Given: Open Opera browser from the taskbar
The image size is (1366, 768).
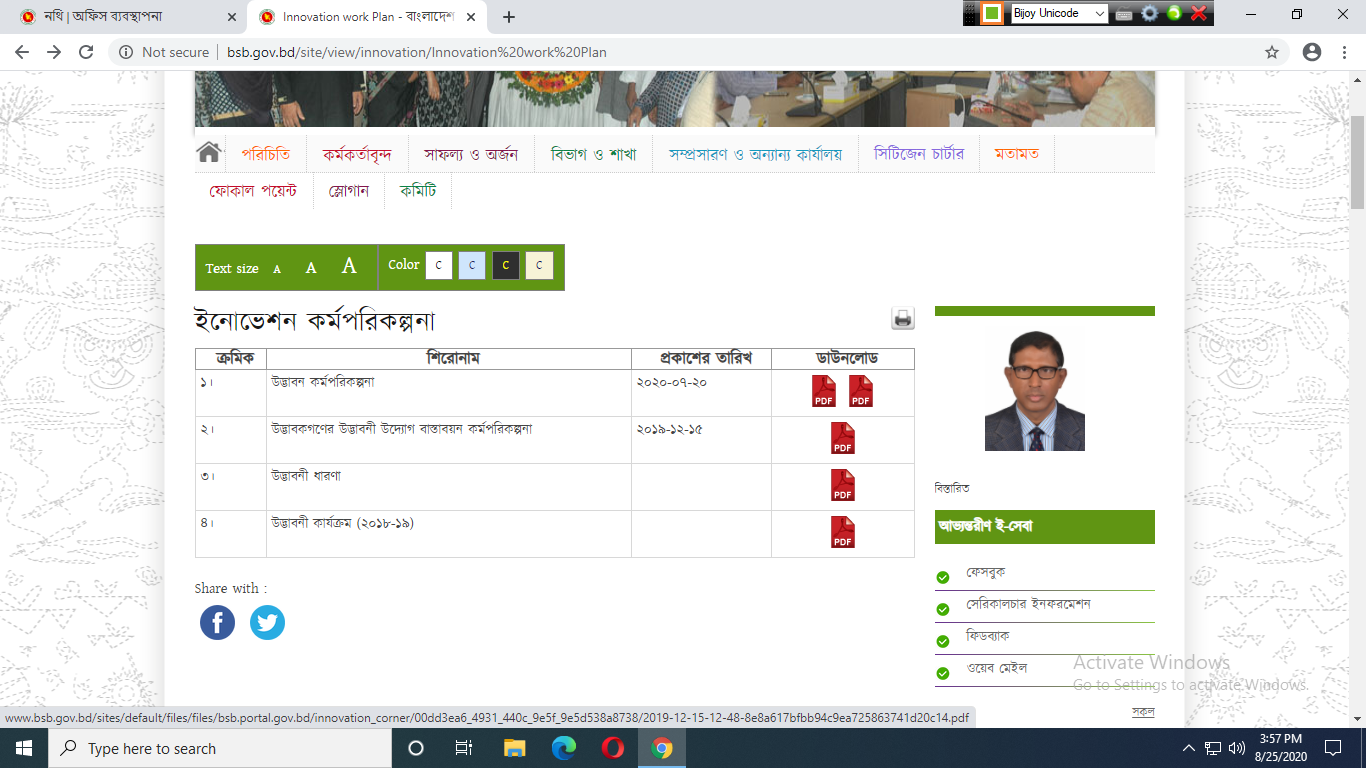Looking at the screenshot, I should tap(613, 748).
